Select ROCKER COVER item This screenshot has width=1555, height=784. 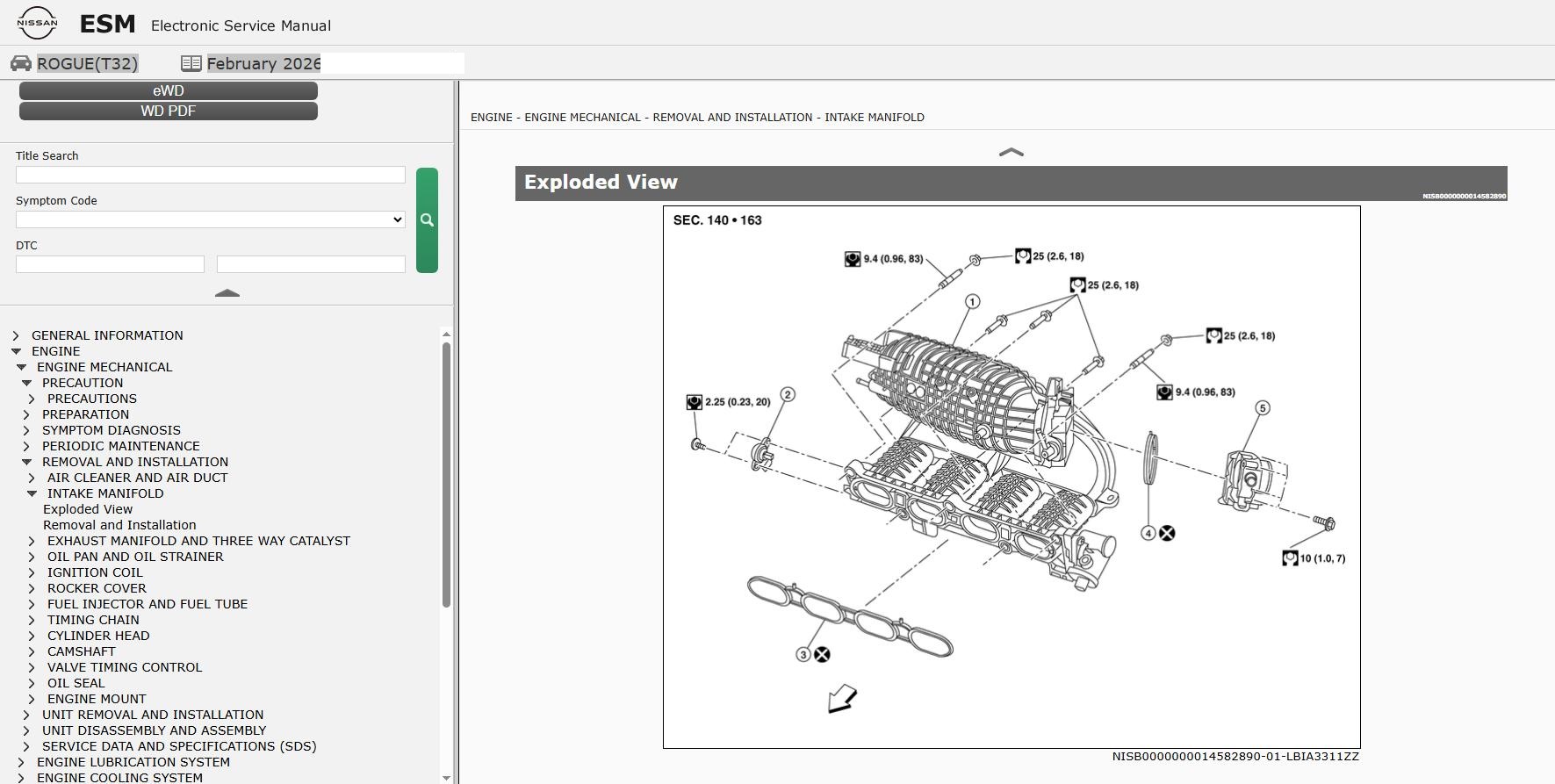click(x=97, y=588)
